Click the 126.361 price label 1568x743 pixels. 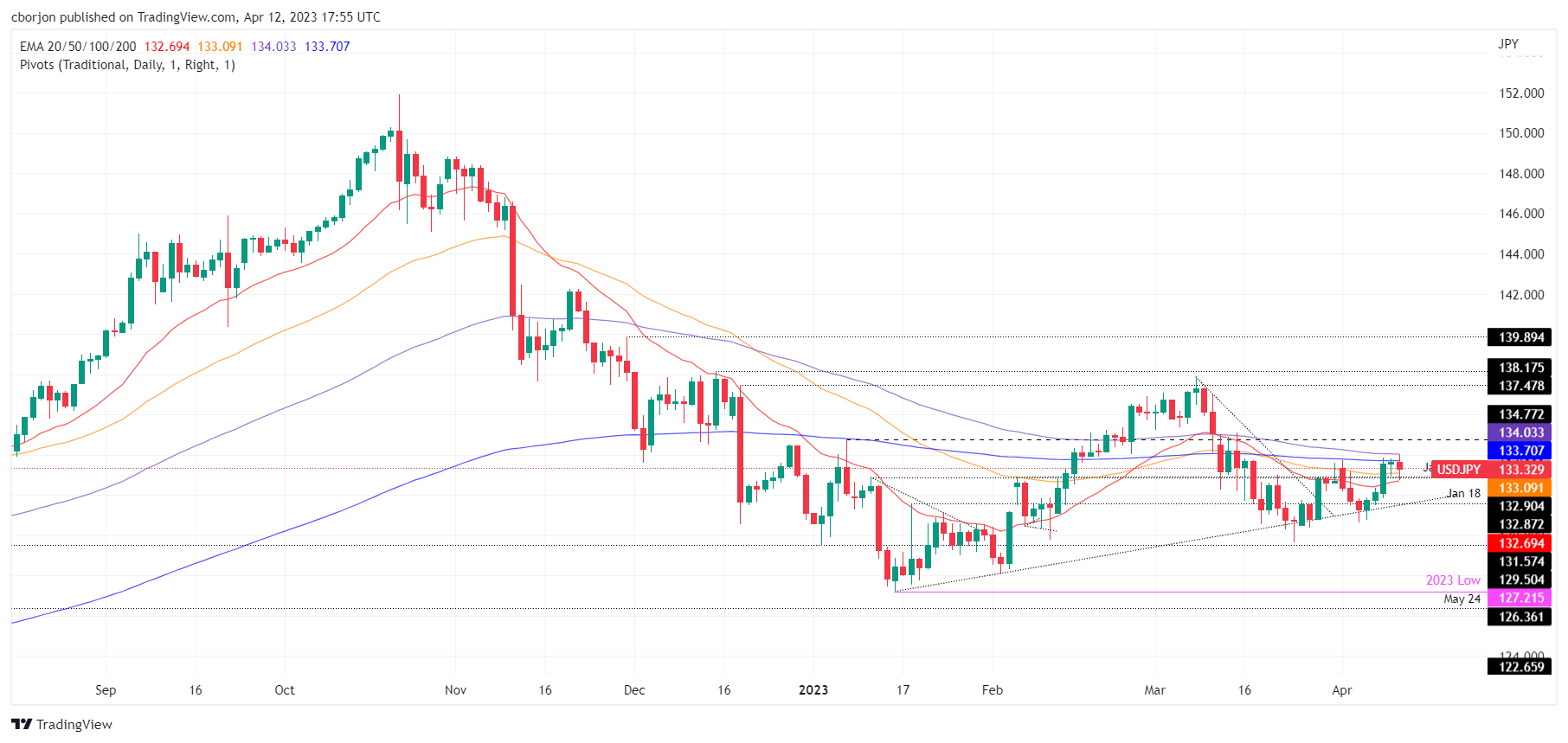1520,617
